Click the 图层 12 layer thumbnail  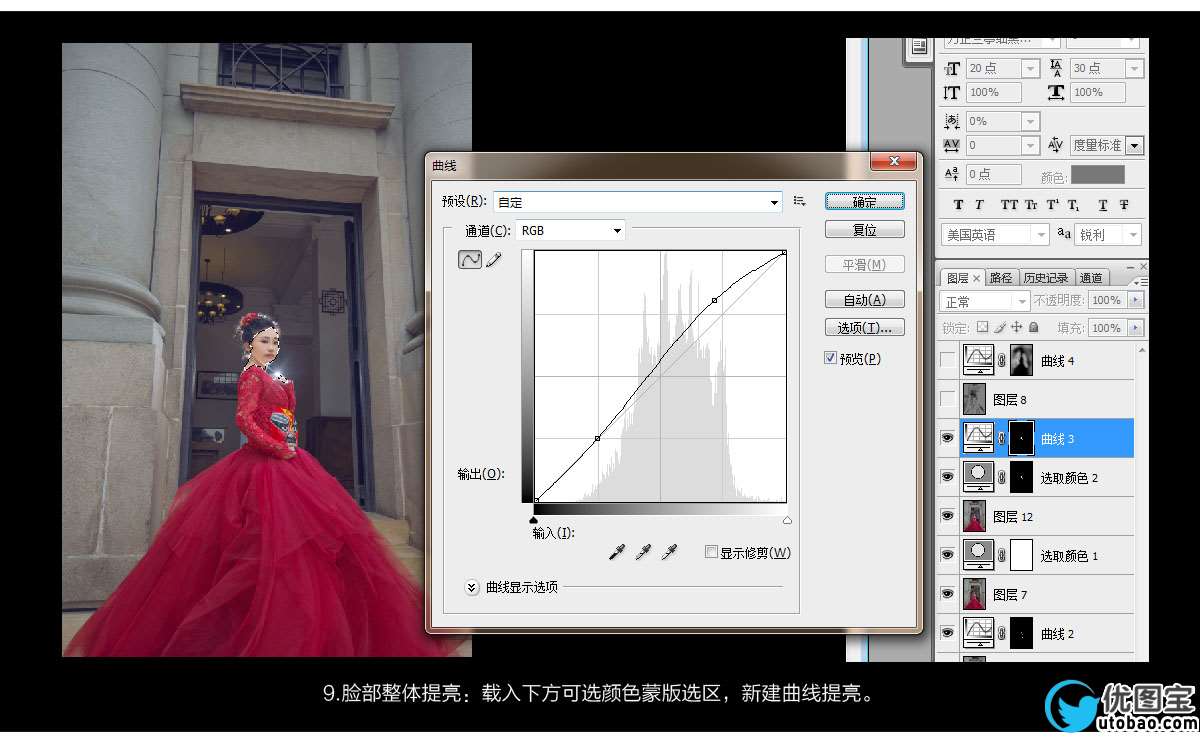pyautogui.click(x=973, y=516)
